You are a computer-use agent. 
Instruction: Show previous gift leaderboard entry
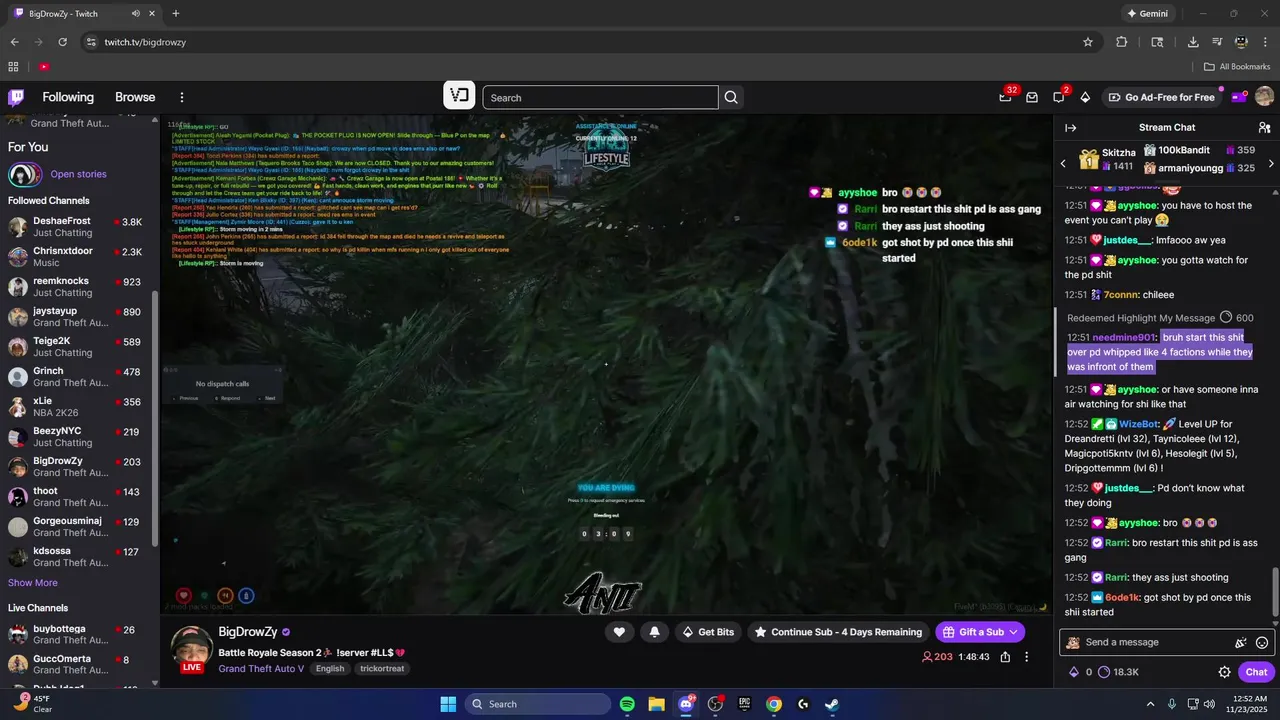[1063, 162]
